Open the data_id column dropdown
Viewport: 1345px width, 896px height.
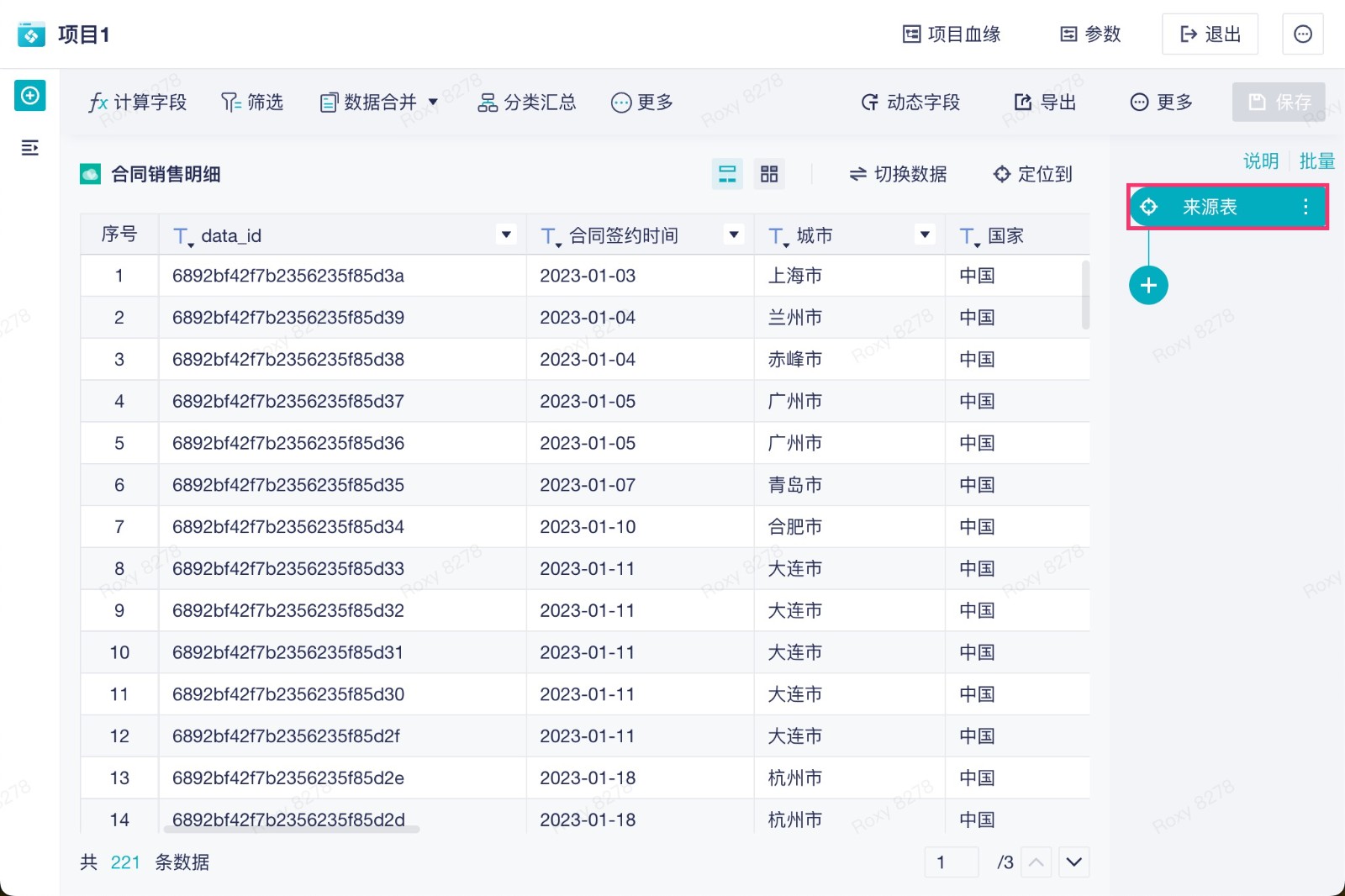pyautogui.click(x=506, y=235)
